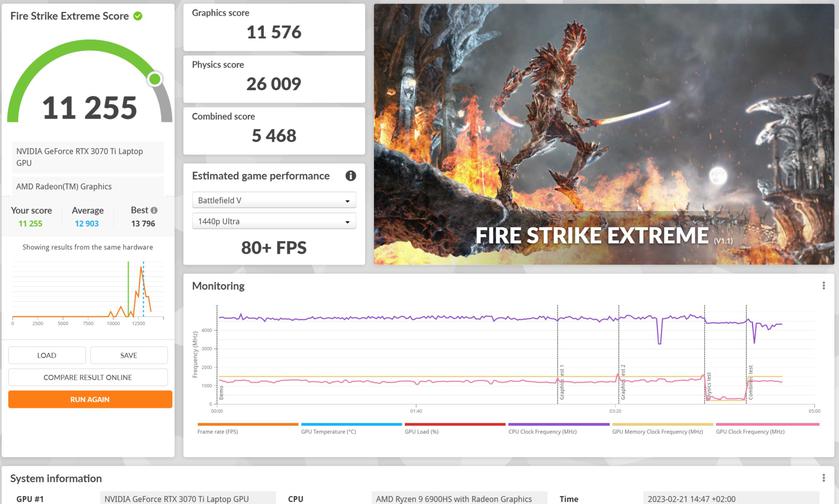Open the Battlefield V game dropdown

click(273, 200)
